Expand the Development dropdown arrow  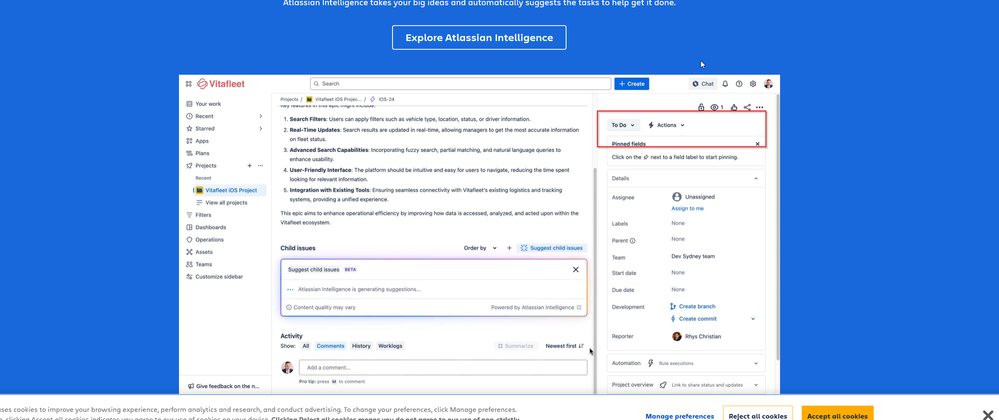point(753,319)
